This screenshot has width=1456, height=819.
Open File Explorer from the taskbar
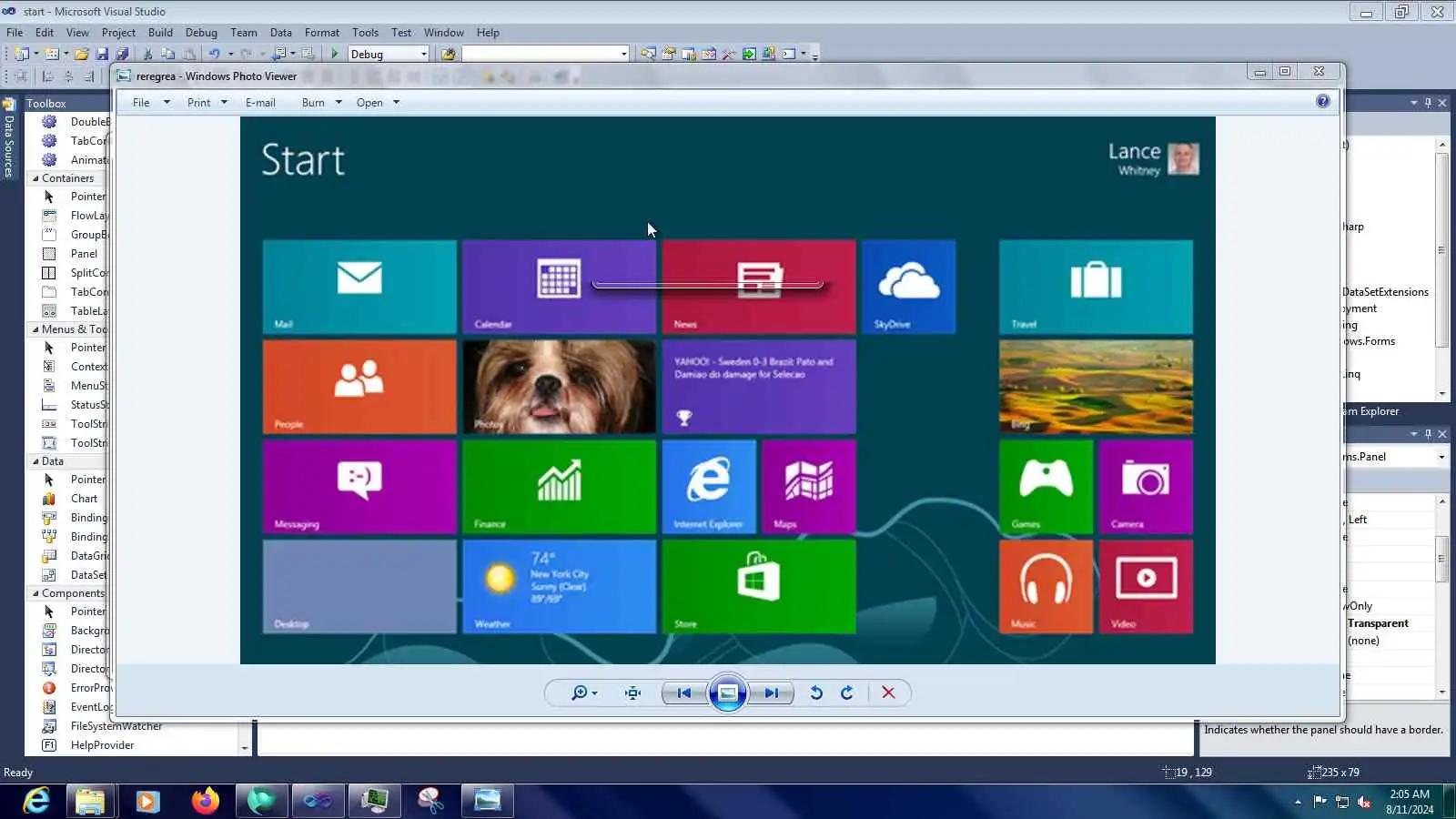(x=89, y=801)
